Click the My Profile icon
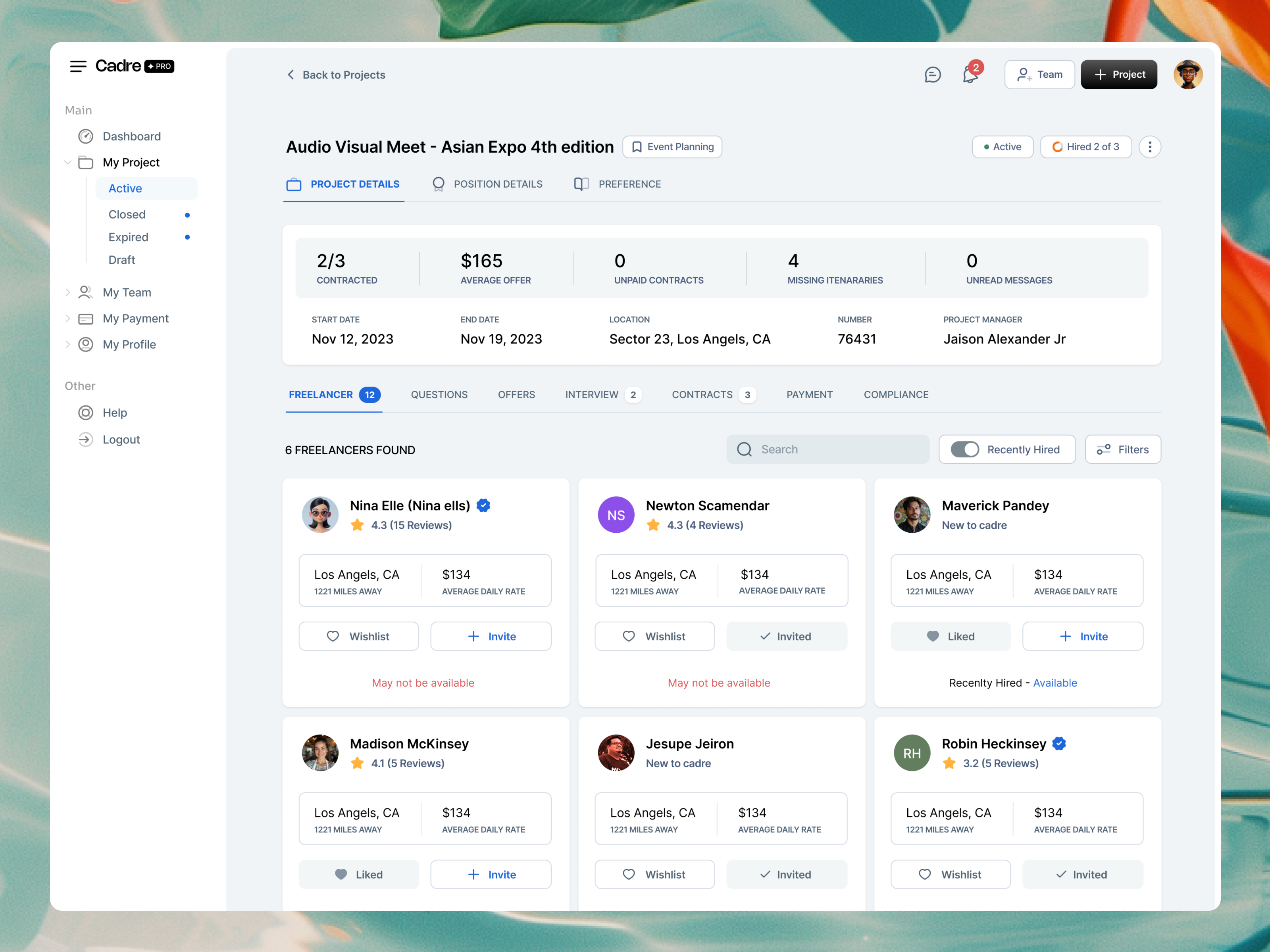 pyautogui.click(x=86, y=344)
